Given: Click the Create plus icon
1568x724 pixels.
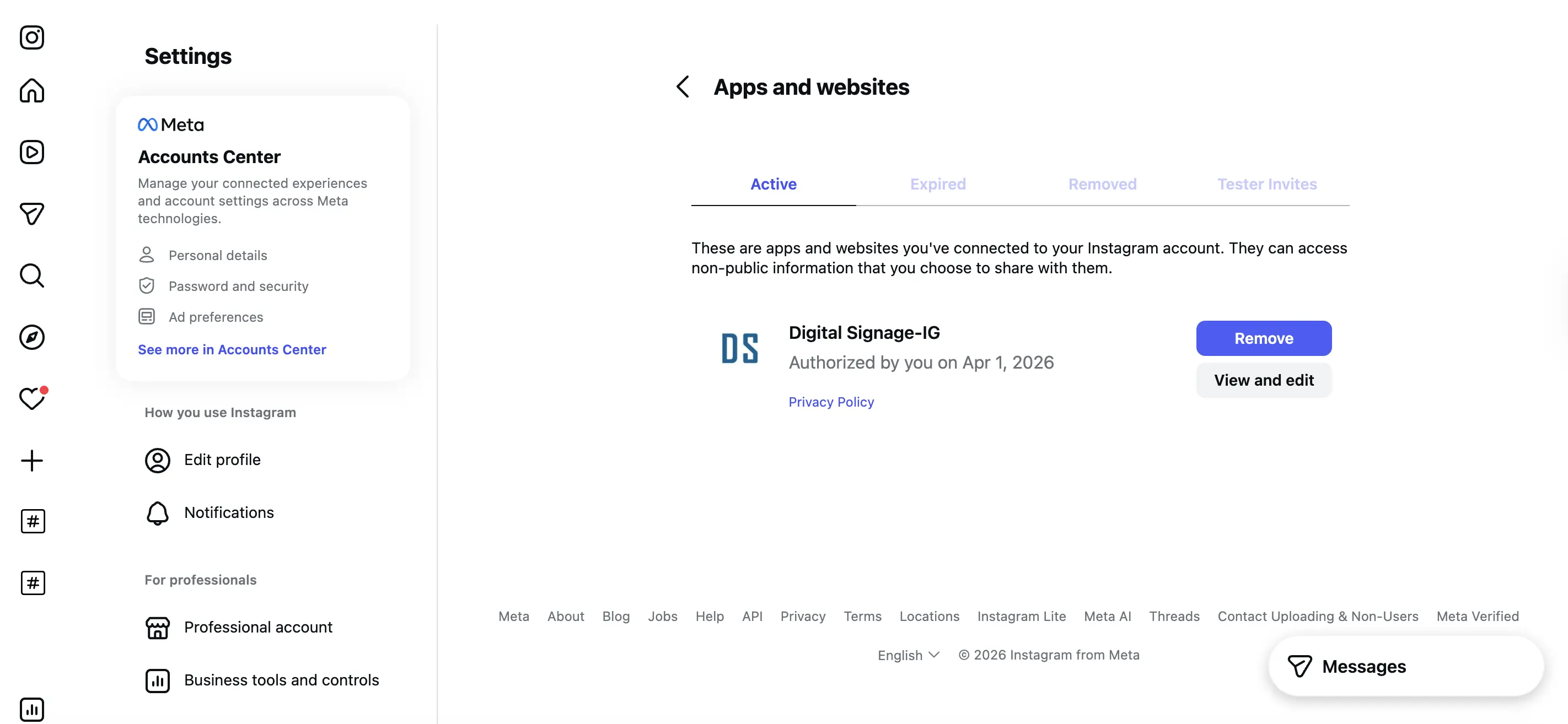Looking at the screenshot, I should click(31, 461).
